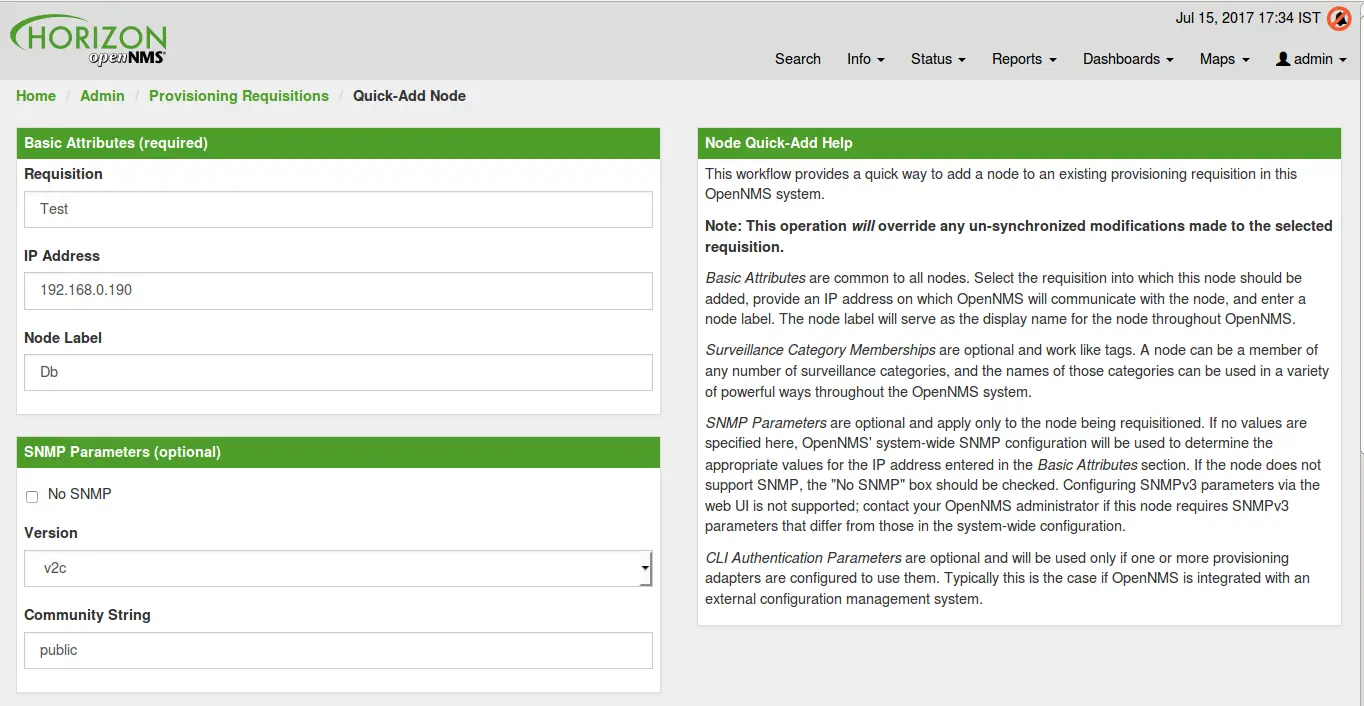Click the 'SNMP Parameters (optional)' panel header
The height and width of the screenshot is (706, 1364).
tap(338, 452)
